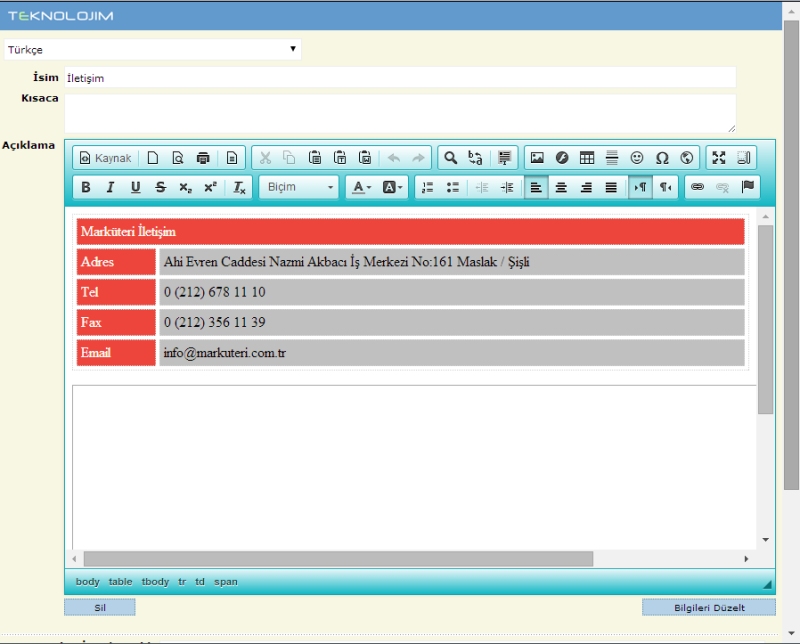Click the Preview document icon
Image resolution: width=800 pixels, height=644 pixels.
(x=178, y=158)
